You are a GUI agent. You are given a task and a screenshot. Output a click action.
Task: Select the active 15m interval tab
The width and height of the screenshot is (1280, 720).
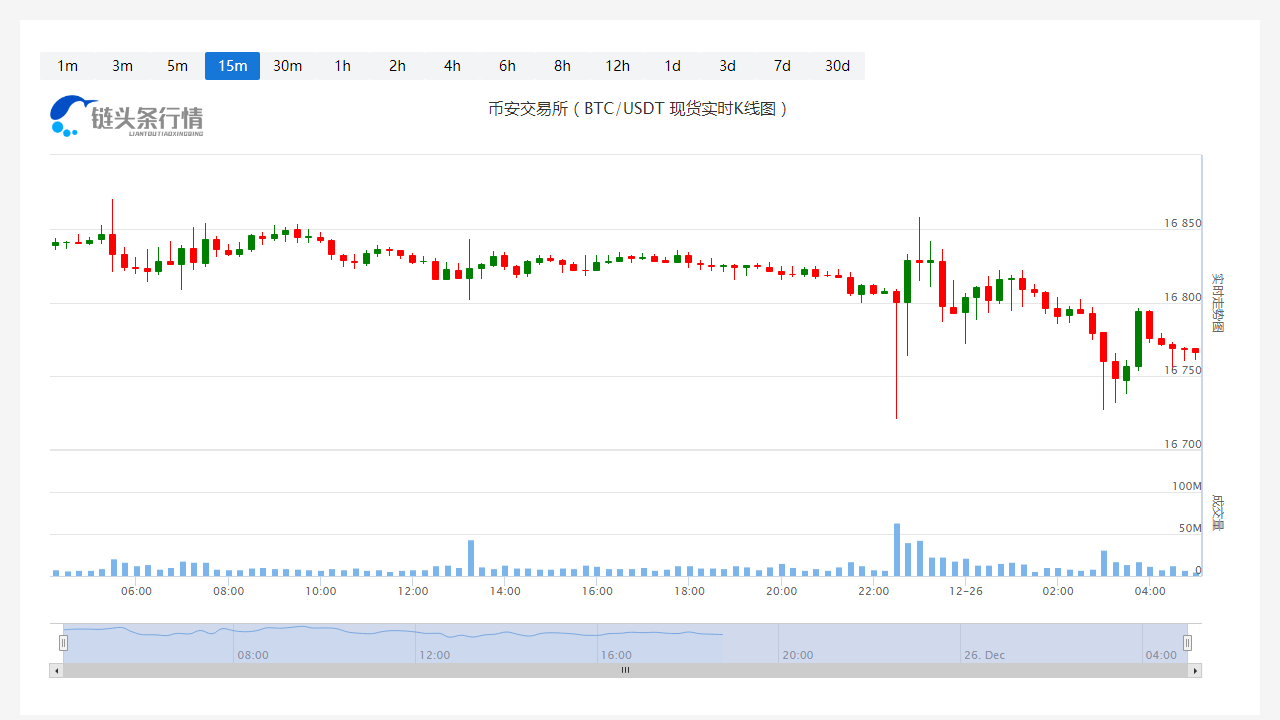click(232, 66)
